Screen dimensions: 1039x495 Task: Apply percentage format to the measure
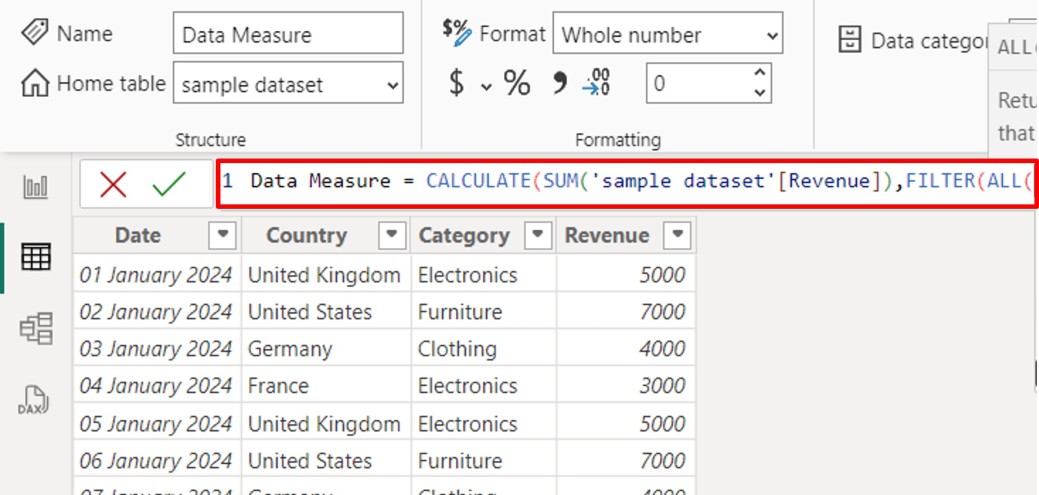(x=517, y=84)
